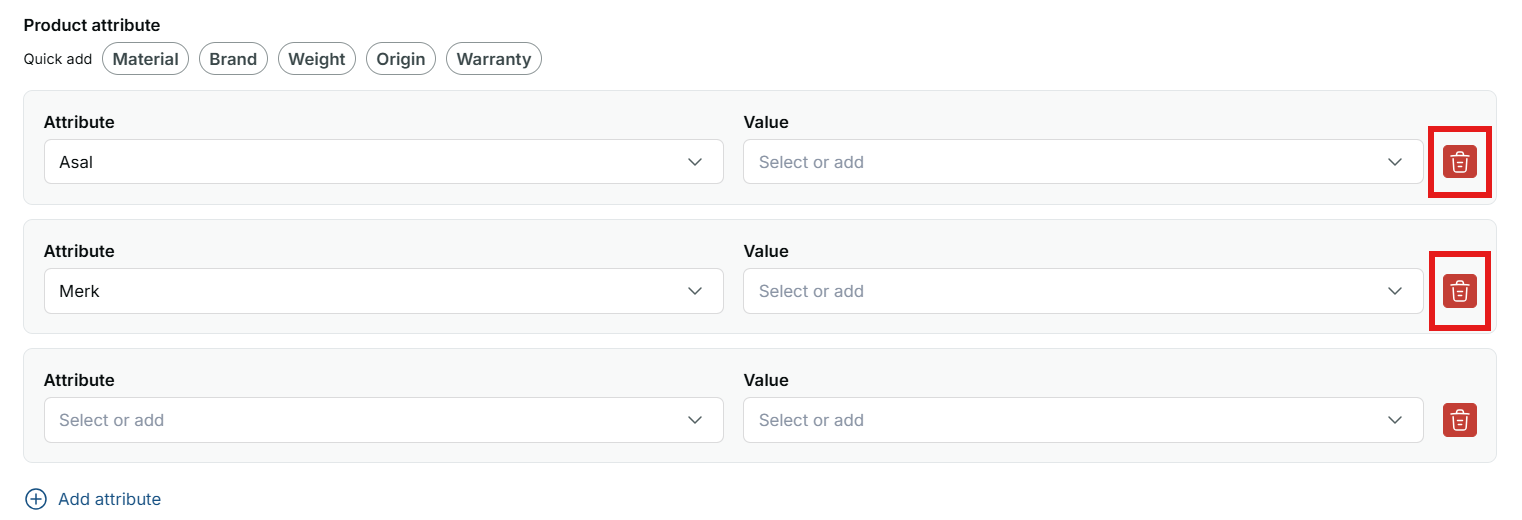
Task: Open the Value dropdown for Asal
Action: (1083, 162)
